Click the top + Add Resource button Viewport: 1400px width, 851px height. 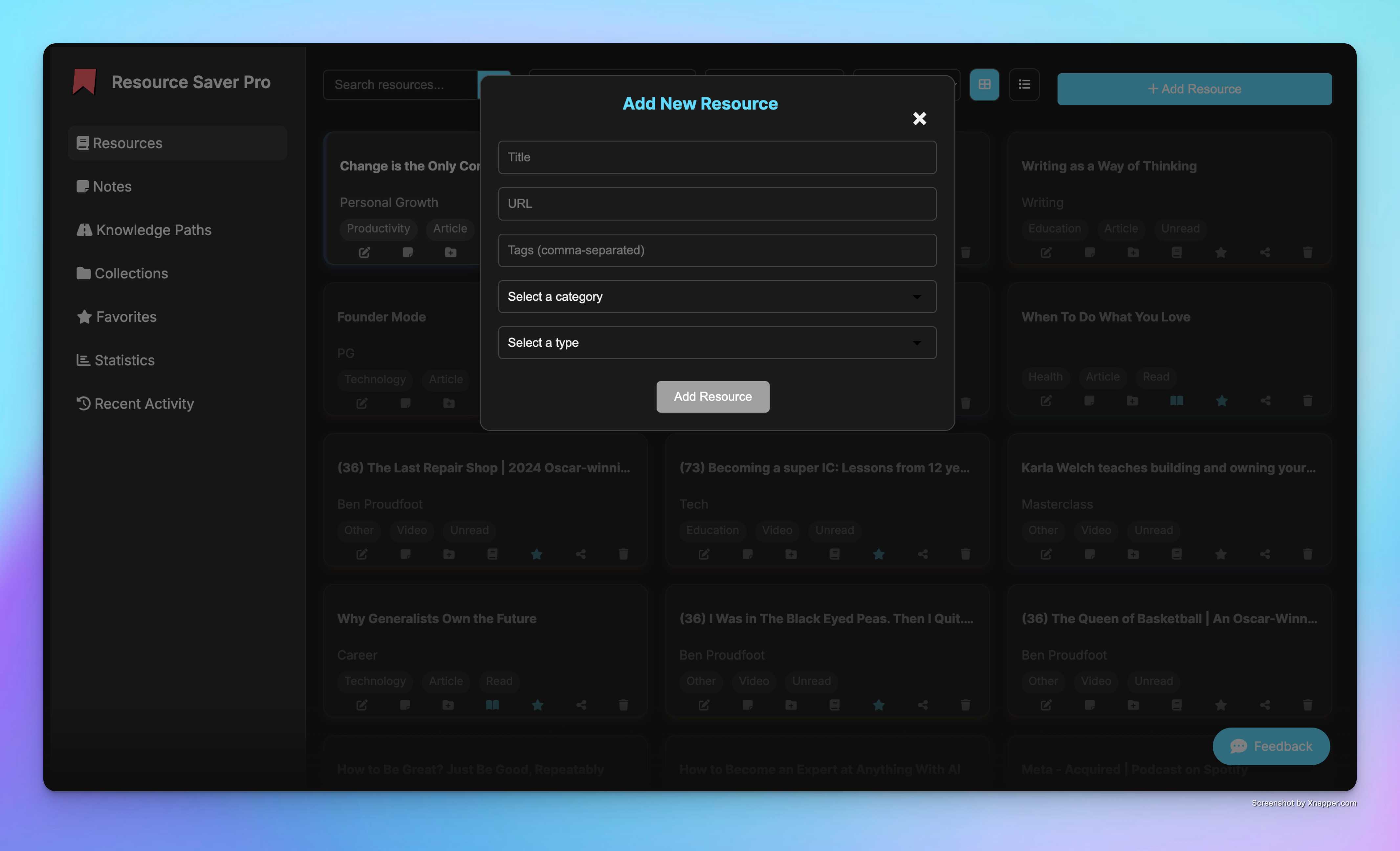[1194, 89]
